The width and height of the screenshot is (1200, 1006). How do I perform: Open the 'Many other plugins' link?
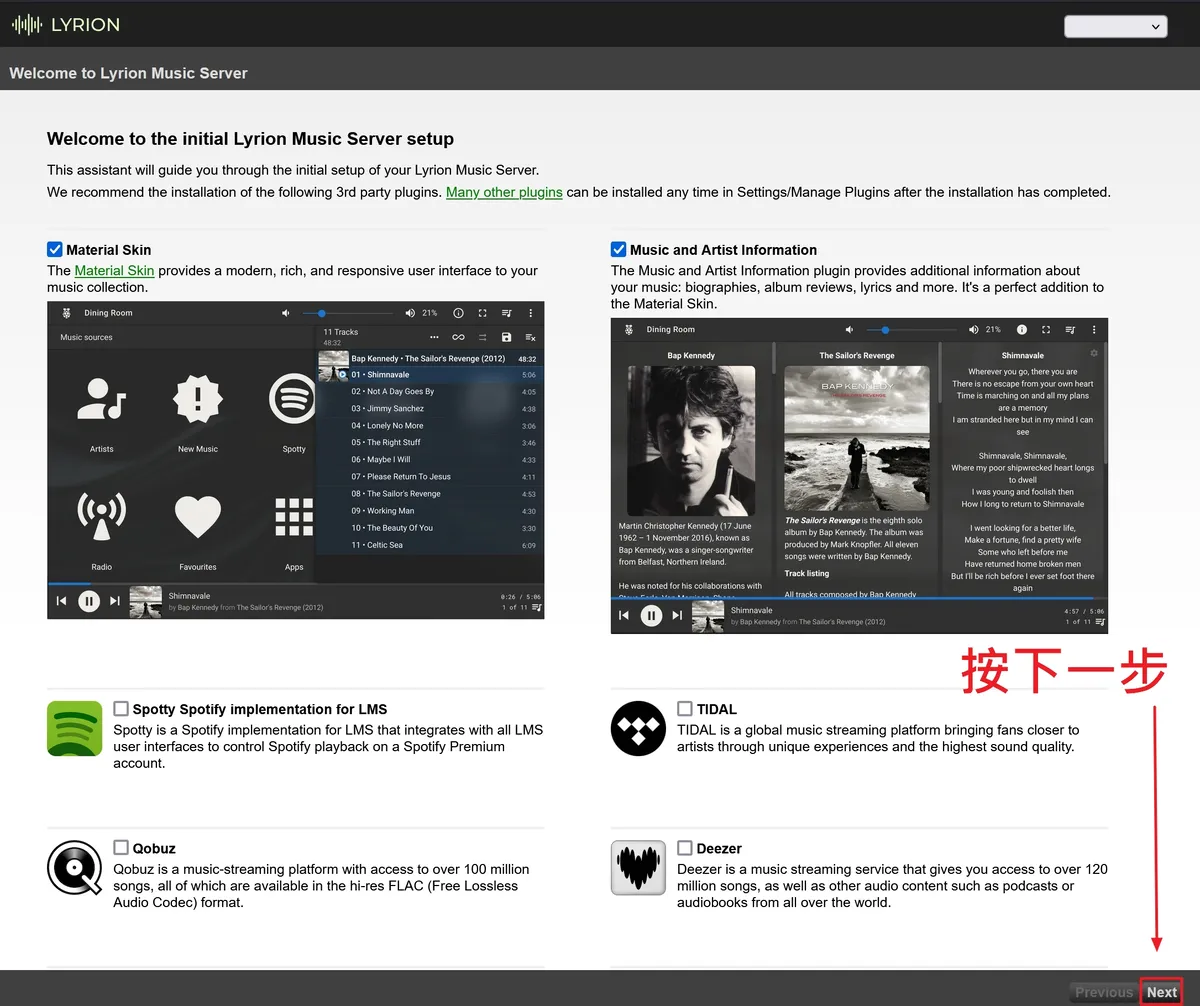(504, 192)
